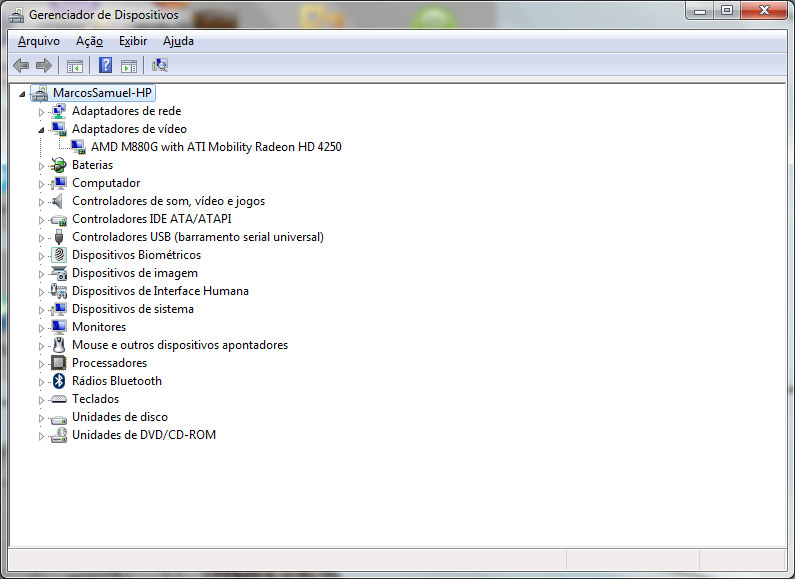Expand the Processadores node

pyautogui.click(x=42, y=364)
